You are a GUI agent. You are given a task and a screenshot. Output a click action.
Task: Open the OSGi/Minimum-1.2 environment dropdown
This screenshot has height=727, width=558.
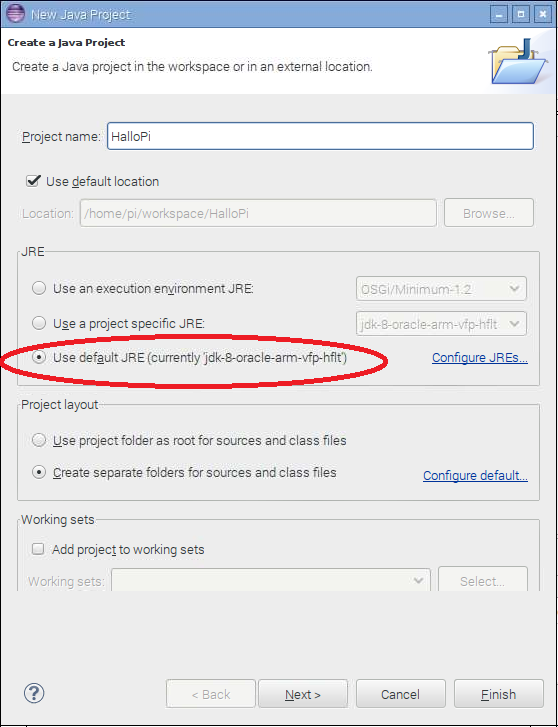(441, 289)
